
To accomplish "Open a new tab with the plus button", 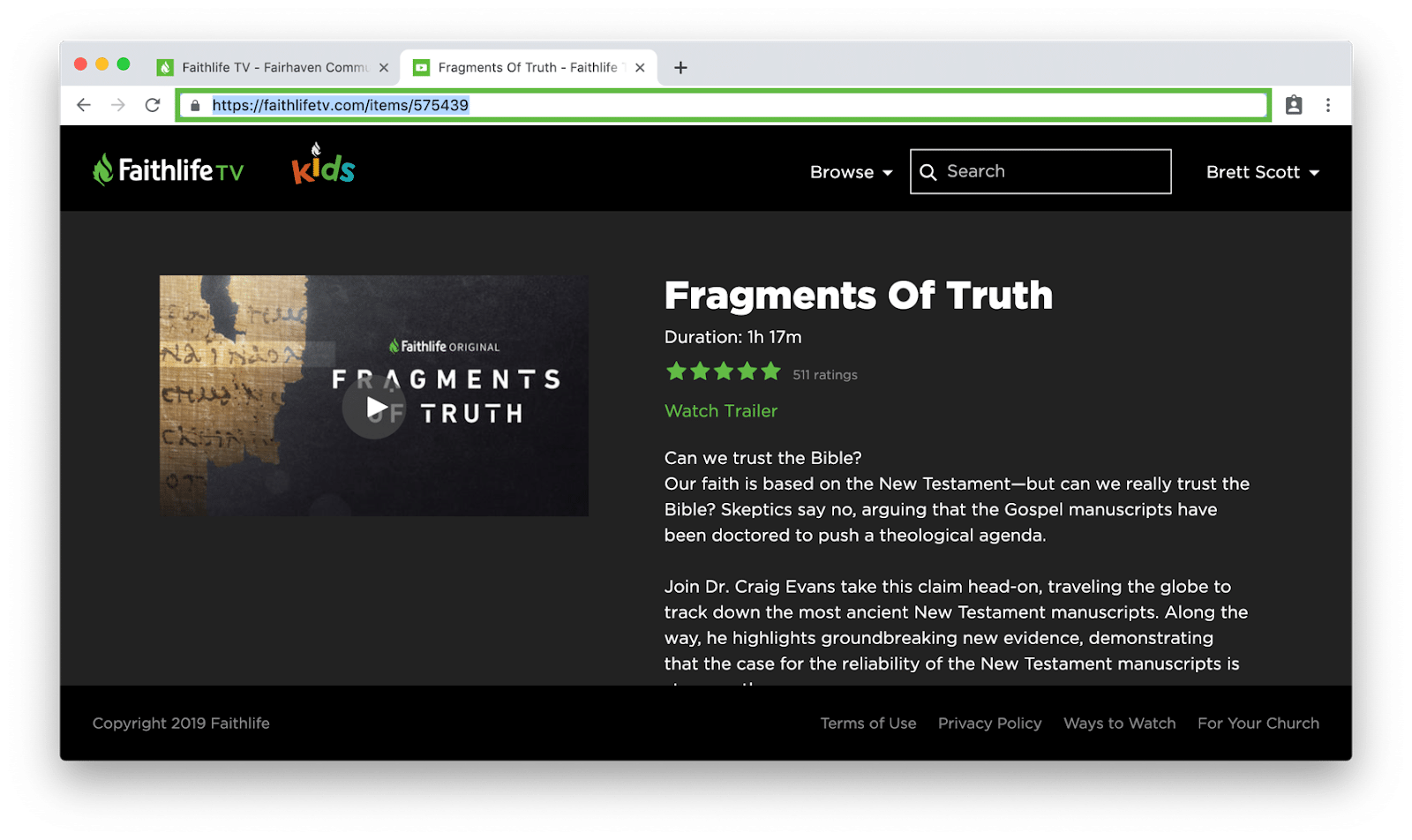I will pos(680,68).
